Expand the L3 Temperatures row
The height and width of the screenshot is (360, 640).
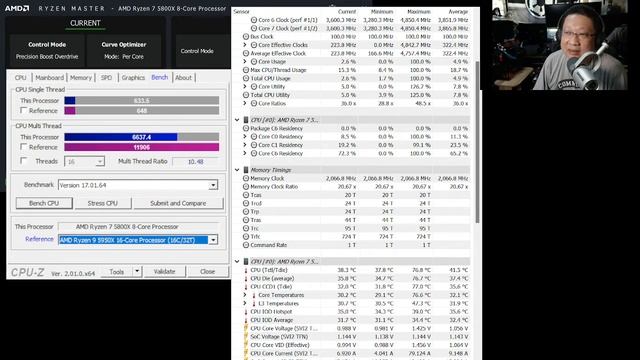(x=245, y=303)
